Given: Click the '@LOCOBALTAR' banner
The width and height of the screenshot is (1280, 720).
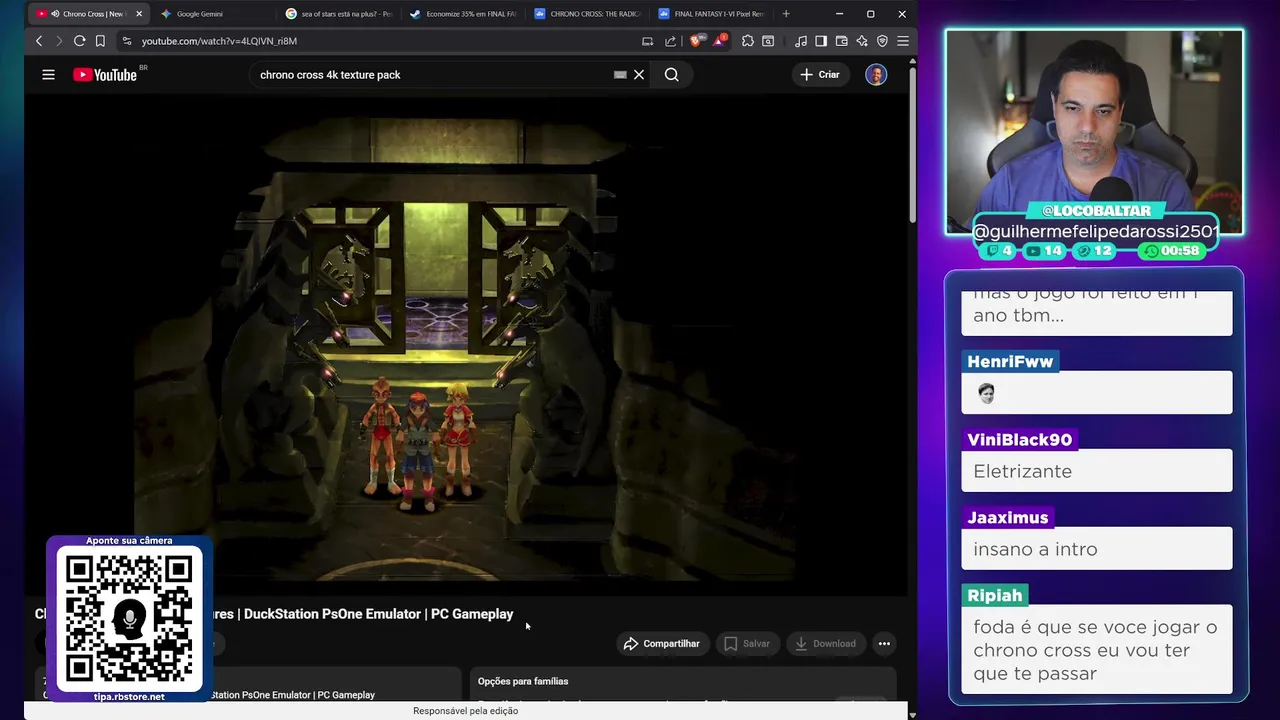Looking at the screenshot, I should (x=1096, y=211).
